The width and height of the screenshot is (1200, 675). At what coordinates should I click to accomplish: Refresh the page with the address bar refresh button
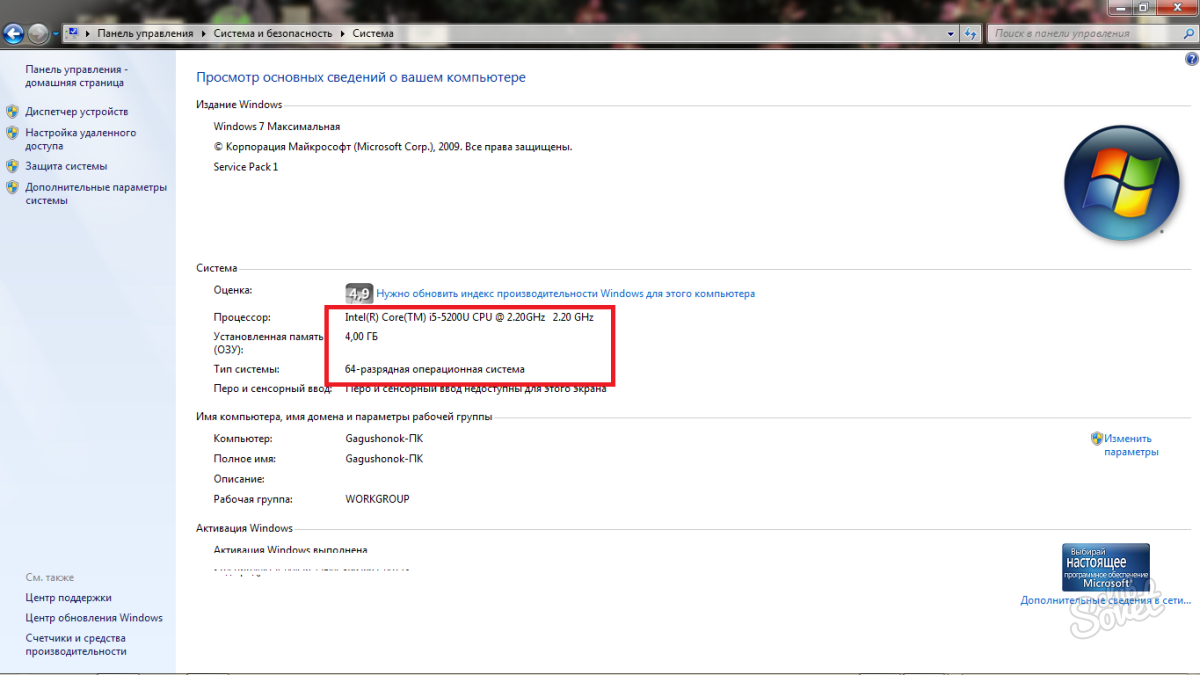click(970, 33)
